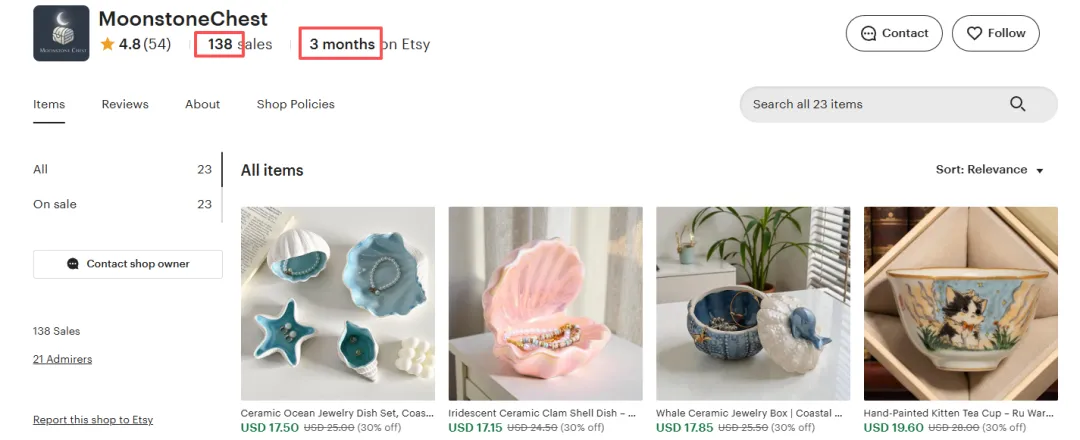Open the About tab
Viewport: 1080px width, 440px height.
point(202,104)
